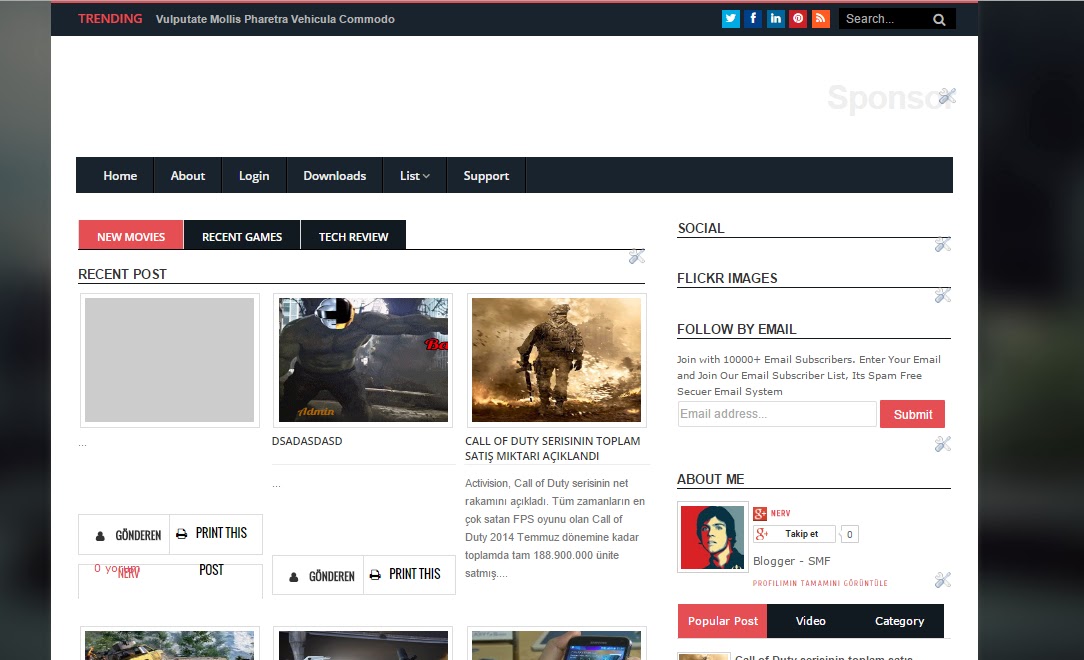
Task: Open the Login menu item
Action: click(254, 176)
